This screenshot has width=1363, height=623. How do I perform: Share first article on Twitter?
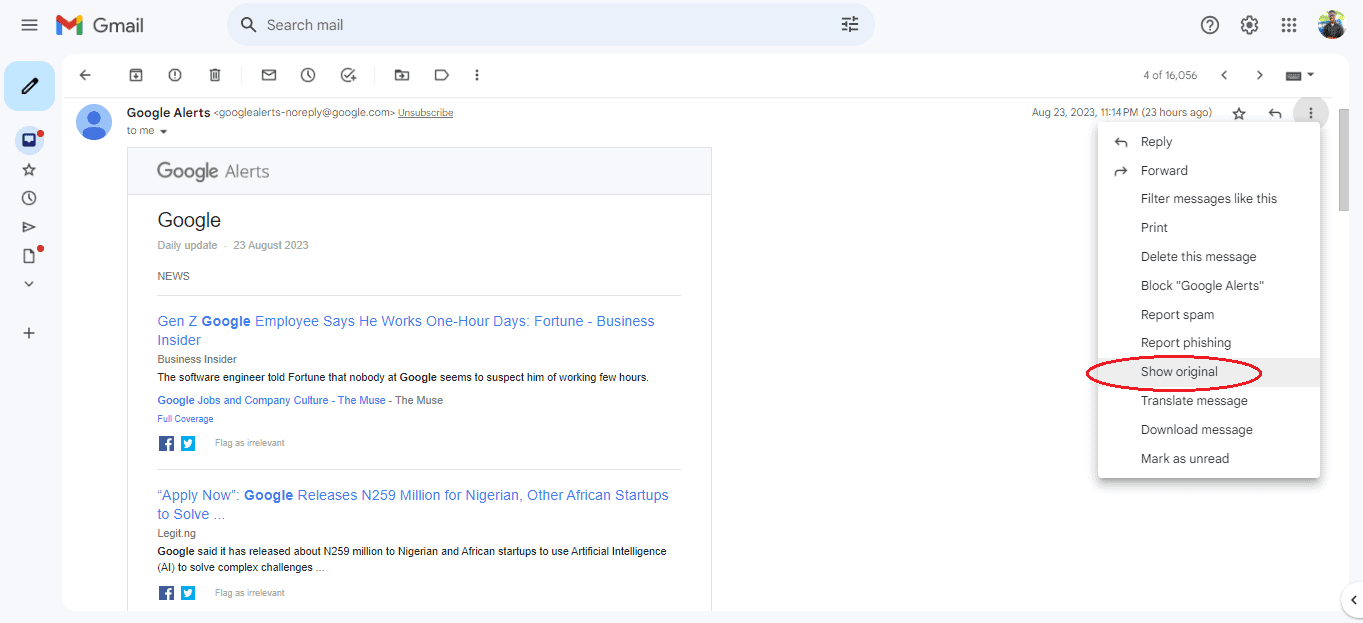[188, 443]
